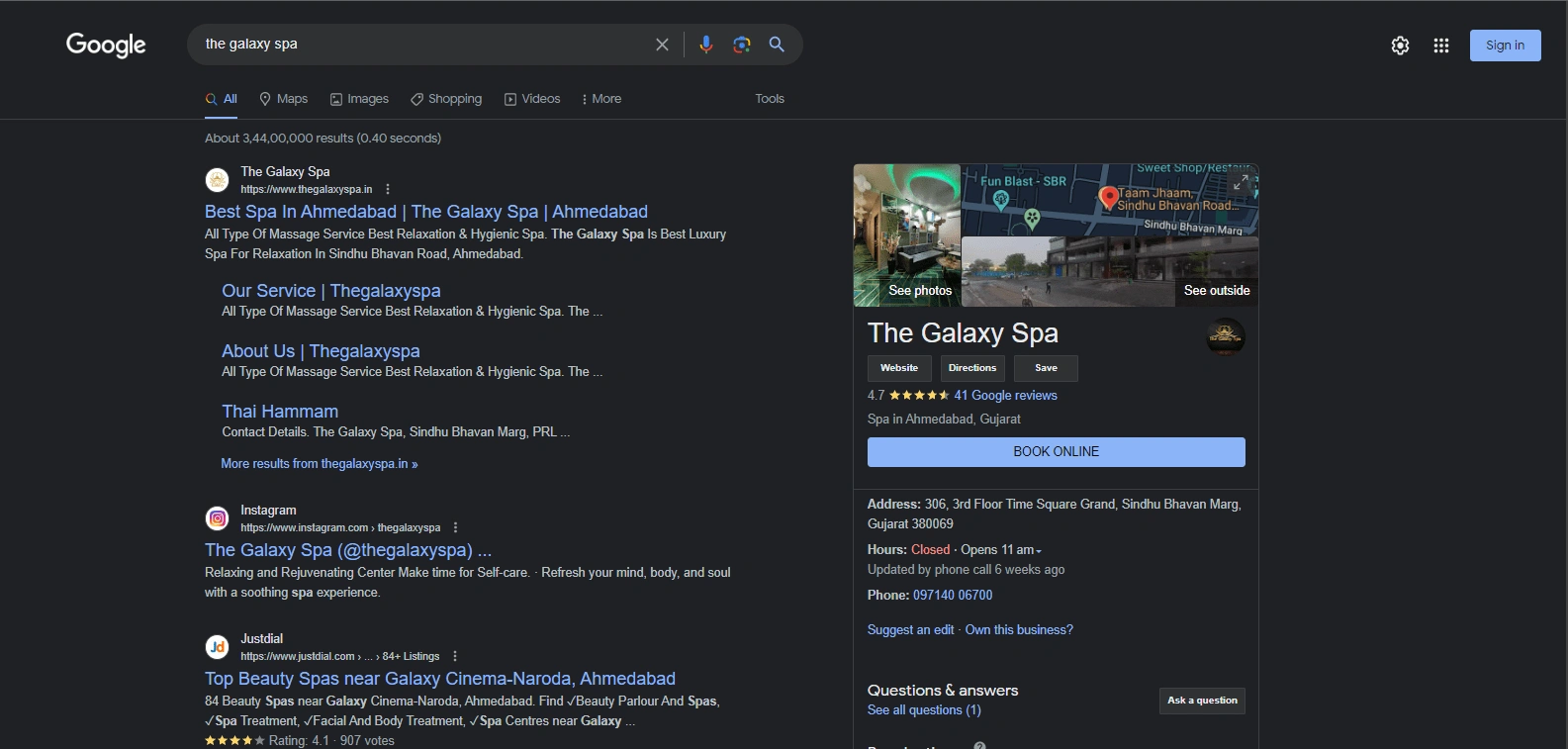Open 'The Galaxy Spa (@thegalaxyspa)' Instagram result

click(x=348, y=550)
